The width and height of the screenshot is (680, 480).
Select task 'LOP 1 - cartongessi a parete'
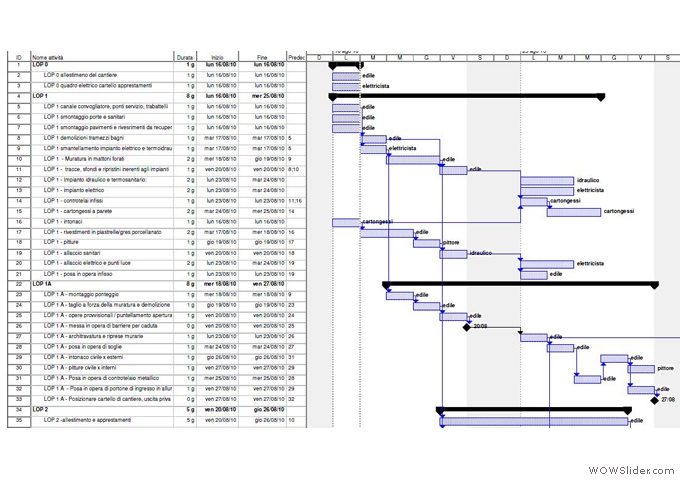point(78,211)
